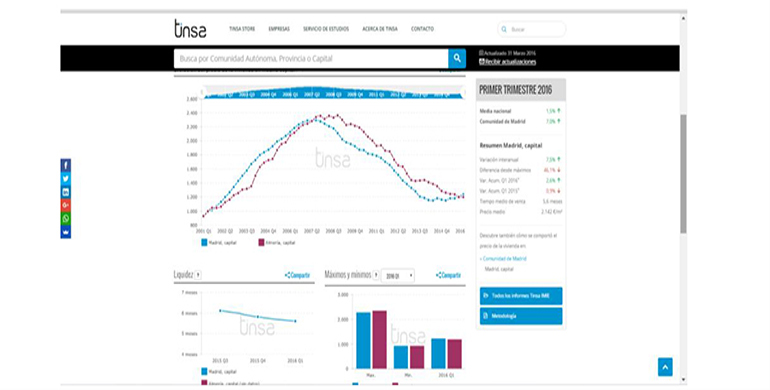Screen dimensions: 770x390
Task: Open the 2016 Q1 quarter dropdown
Action: pos(397,276)
